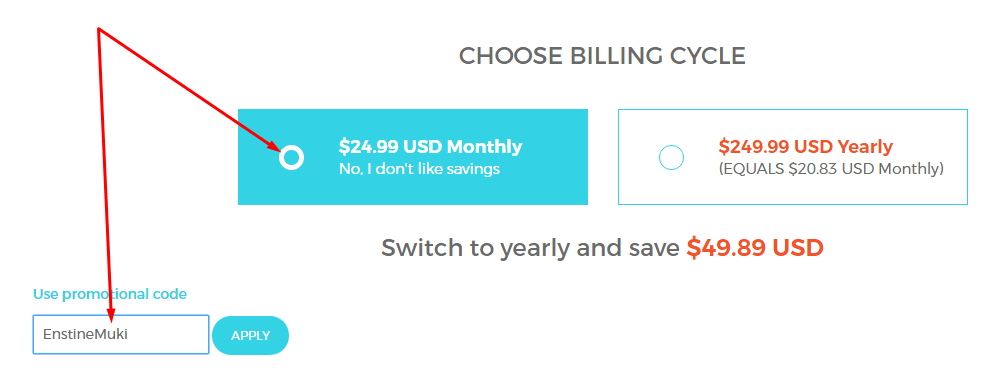Click the $249.99 USD Yearly price label

point(805,146)
